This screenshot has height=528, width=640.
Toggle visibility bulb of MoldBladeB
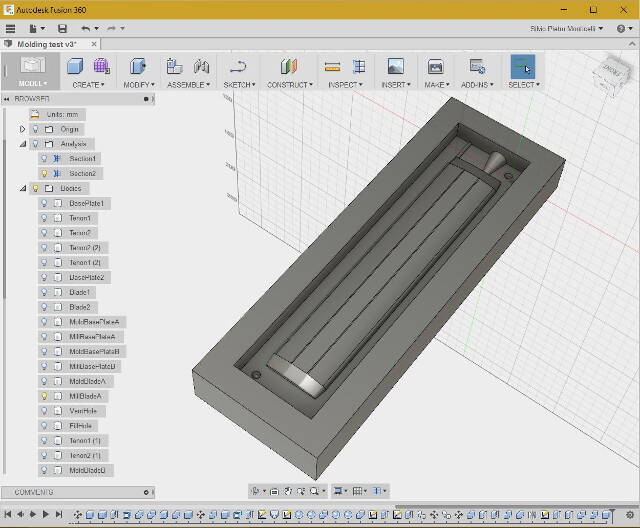coord(44,470)
